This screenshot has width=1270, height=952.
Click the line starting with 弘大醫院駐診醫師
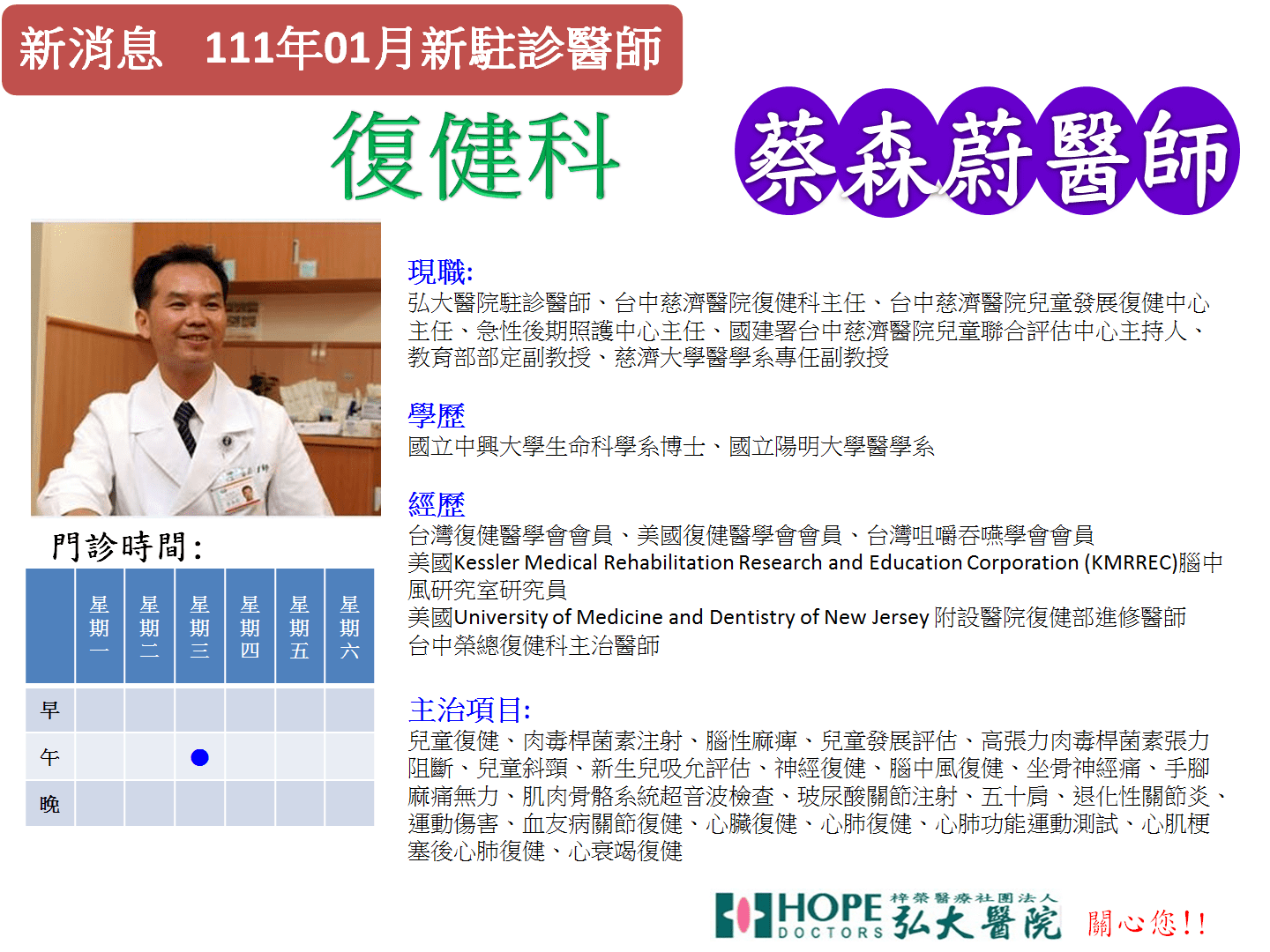tap(809, 303)
